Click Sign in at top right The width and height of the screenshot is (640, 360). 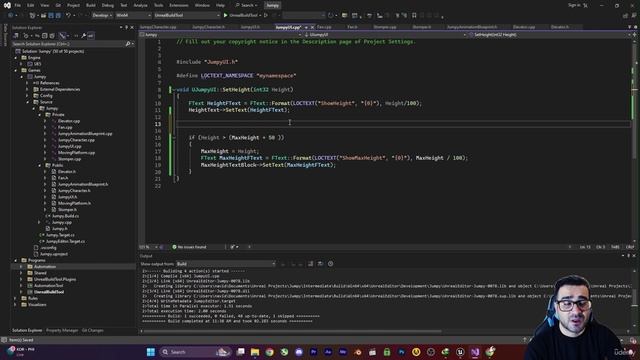point(574,5)
